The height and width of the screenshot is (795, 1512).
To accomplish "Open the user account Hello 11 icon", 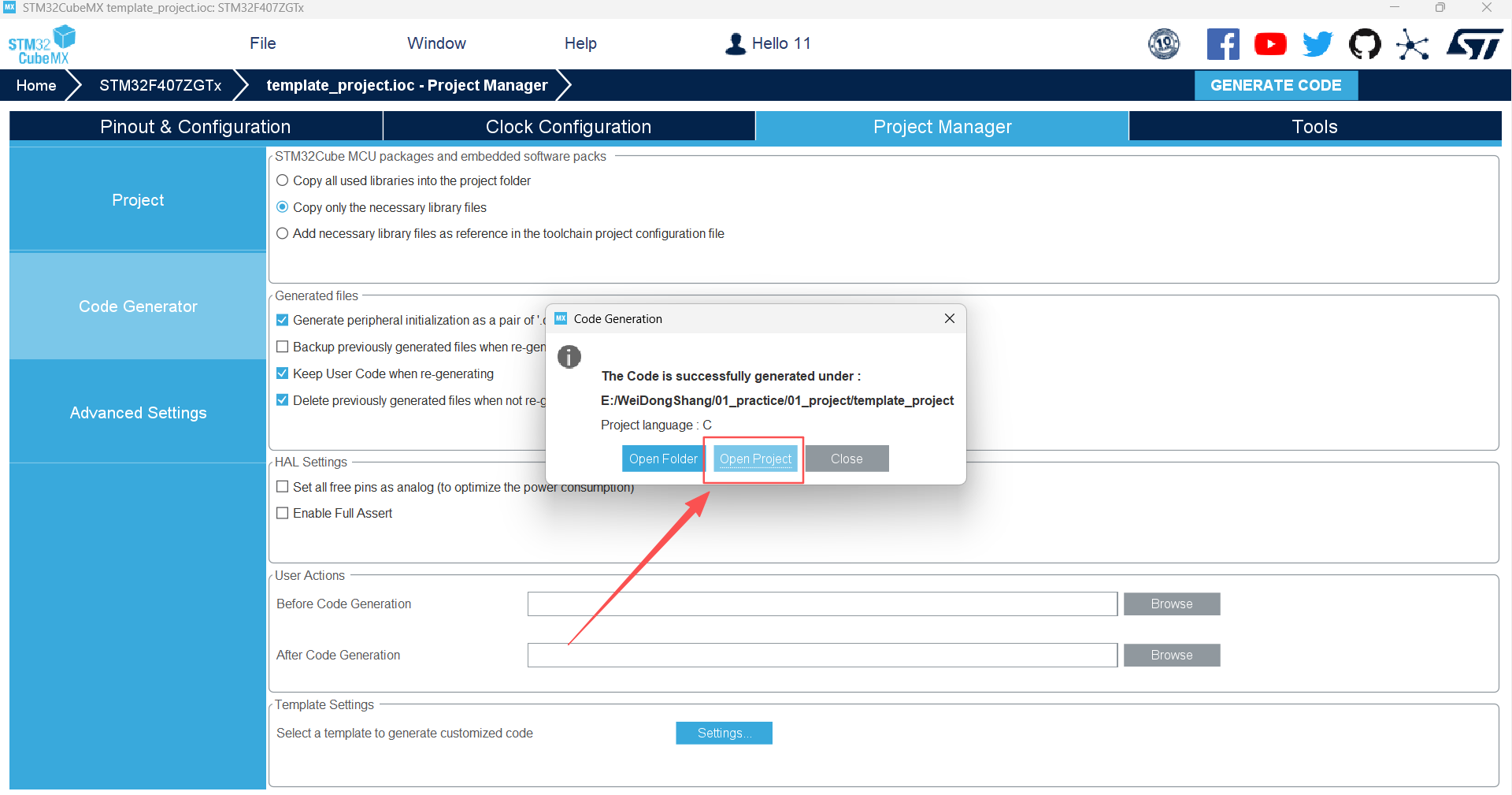I will (x=736, y=43).
